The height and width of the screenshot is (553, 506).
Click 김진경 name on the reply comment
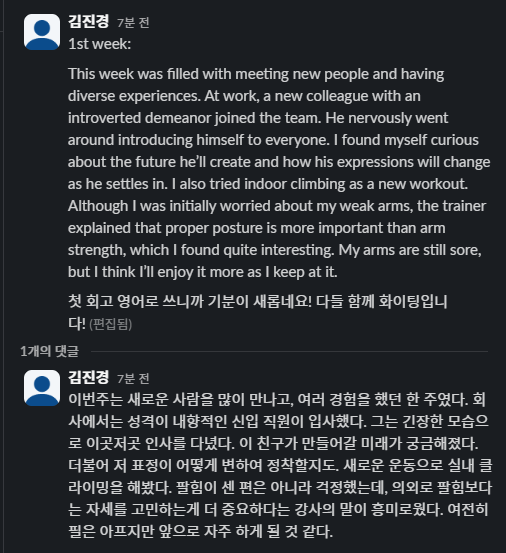click(89, 378)
